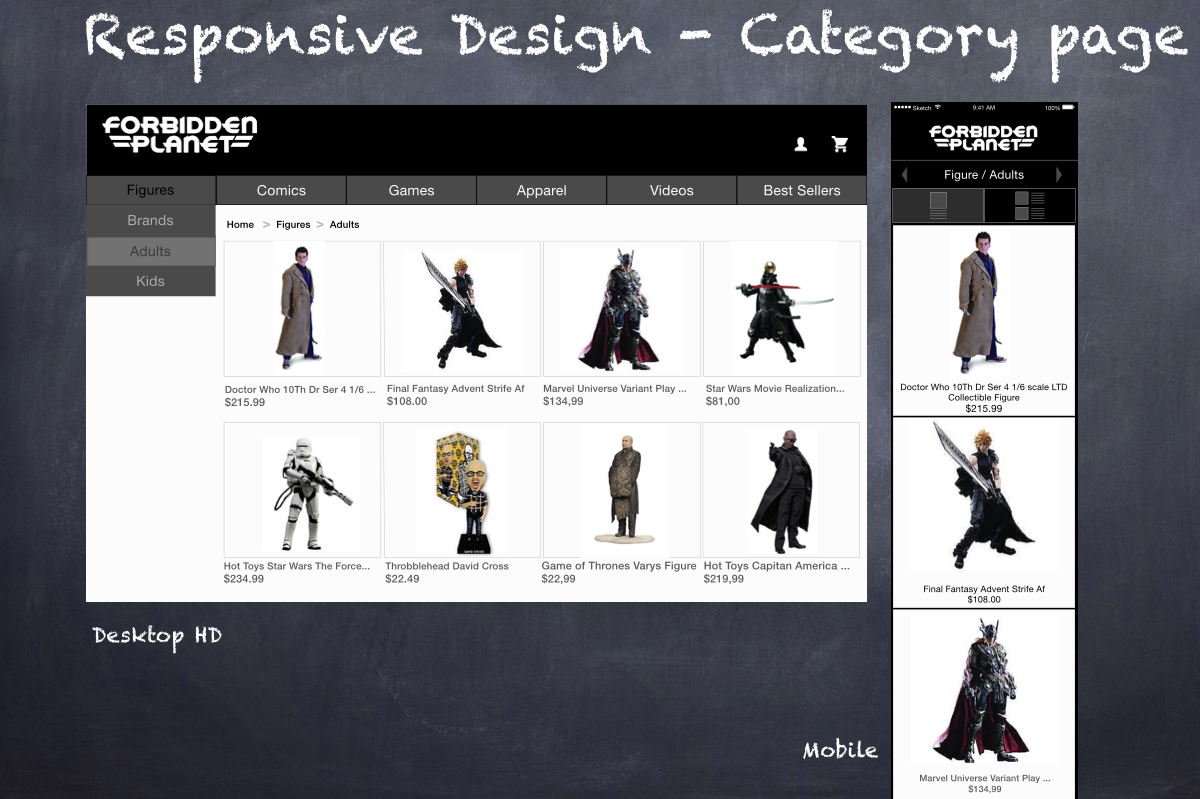Image resolution: width=1200 pixels, height=799 pixels.
Task: Select Brands in the sidebar menu
Action: 151,220
